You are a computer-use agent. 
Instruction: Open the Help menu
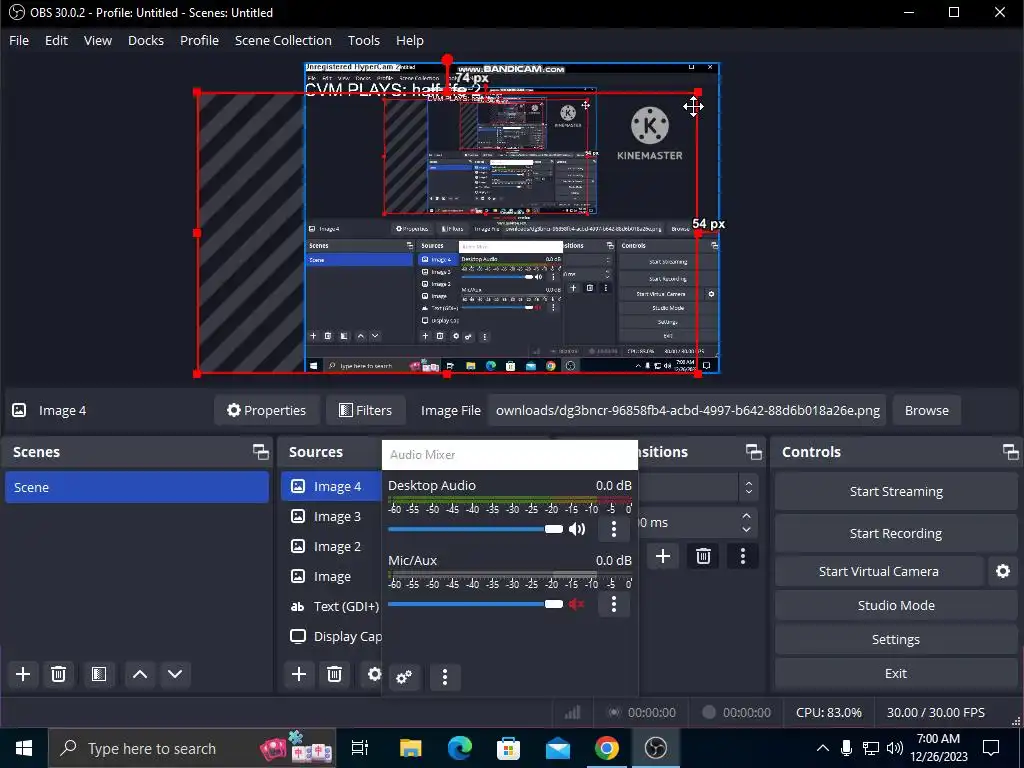point(409,40)
